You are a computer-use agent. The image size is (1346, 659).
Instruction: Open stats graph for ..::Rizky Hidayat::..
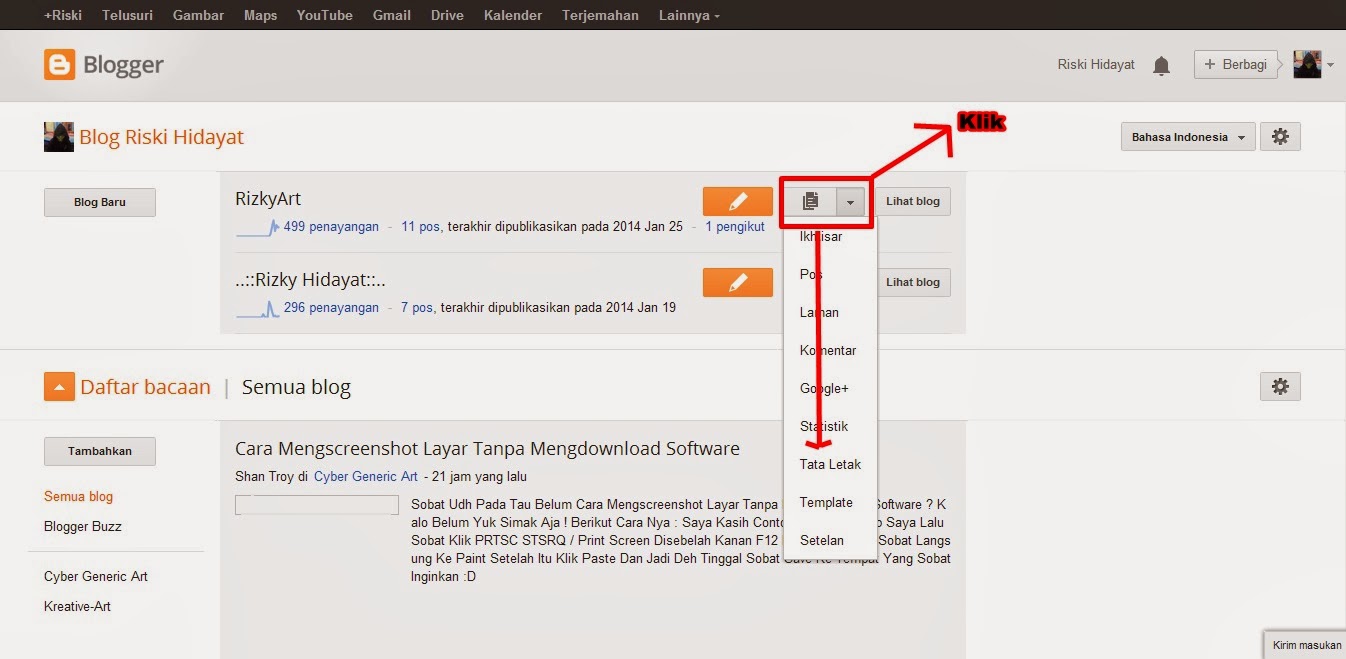(258, 309)
